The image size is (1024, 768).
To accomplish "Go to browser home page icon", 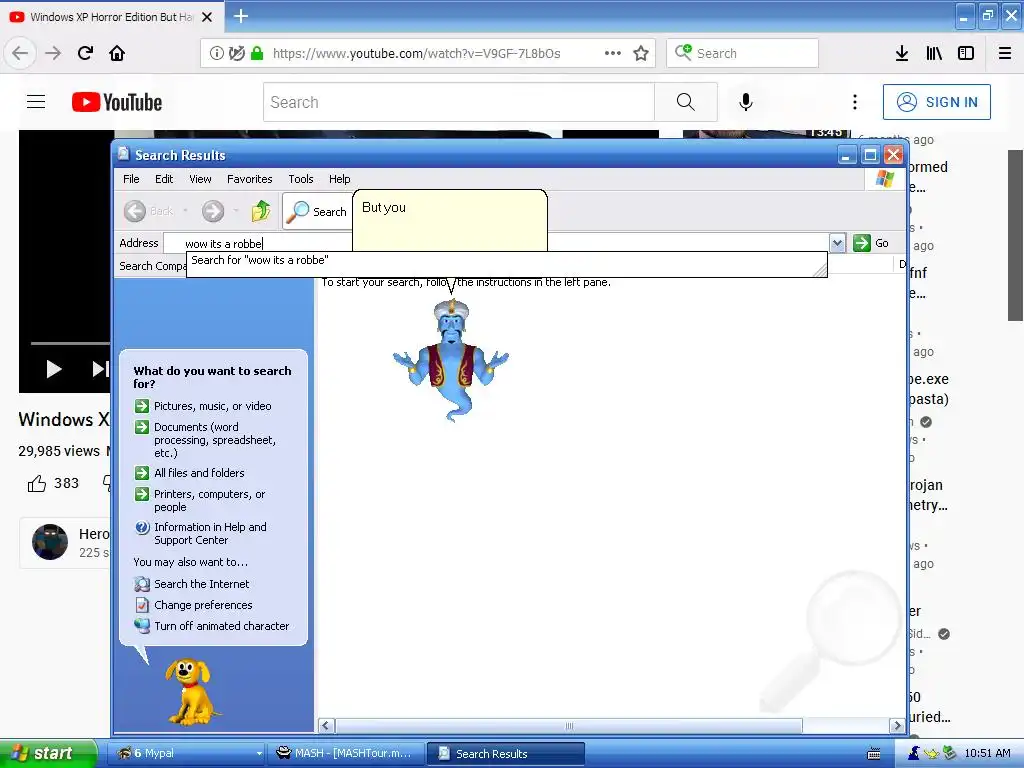I will [117, 53].
